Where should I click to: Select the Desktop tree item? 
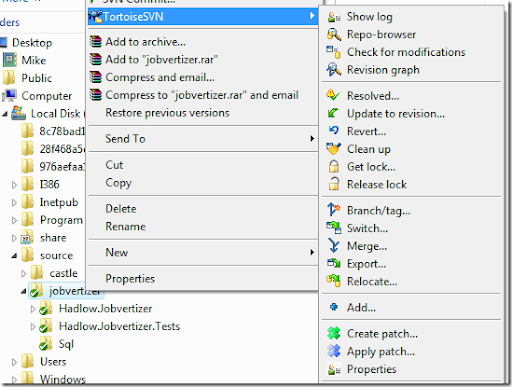[x=32, y=43]
